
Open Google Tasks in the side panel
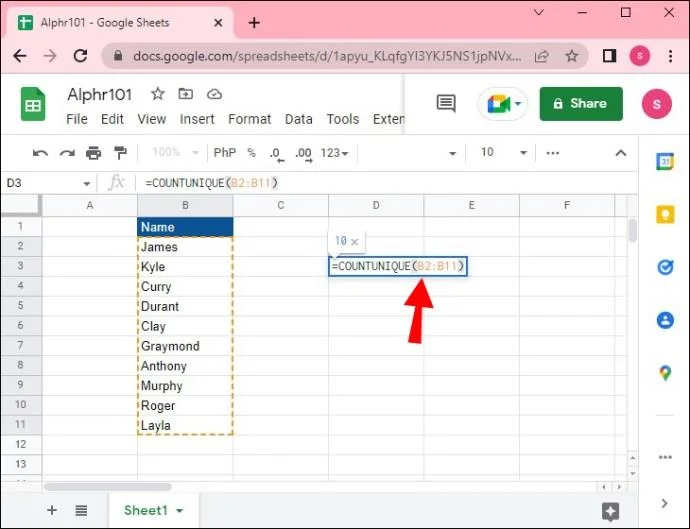point(665,267)
